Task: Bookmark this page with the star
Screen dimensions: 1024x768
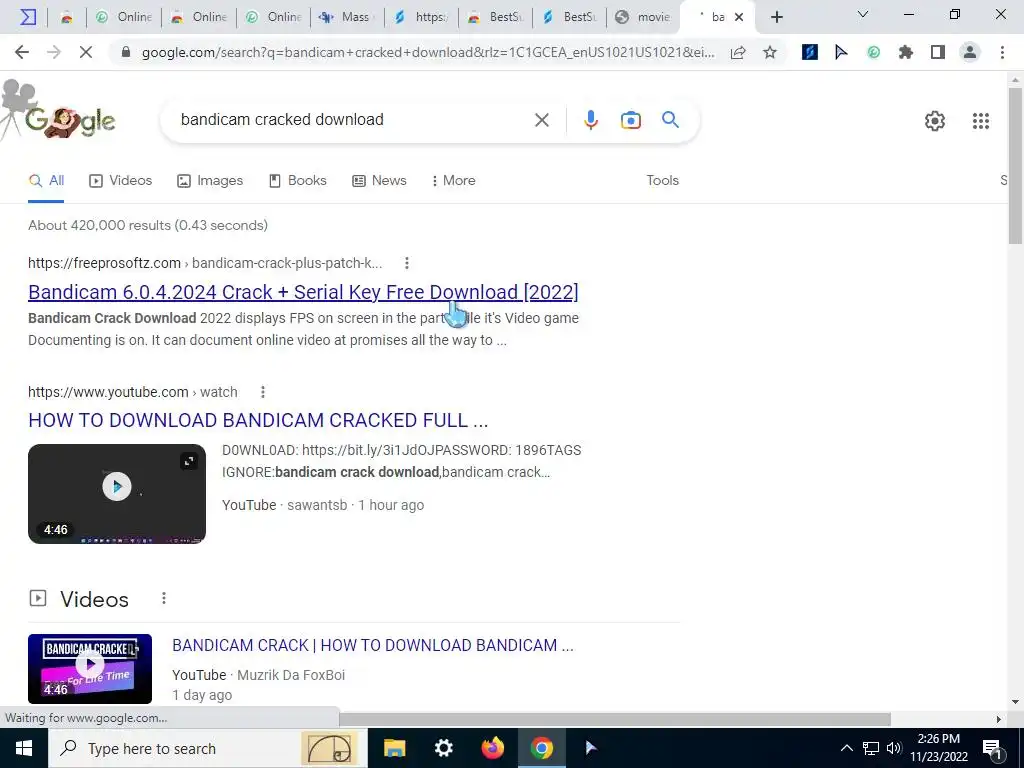Action: point(770,52)
